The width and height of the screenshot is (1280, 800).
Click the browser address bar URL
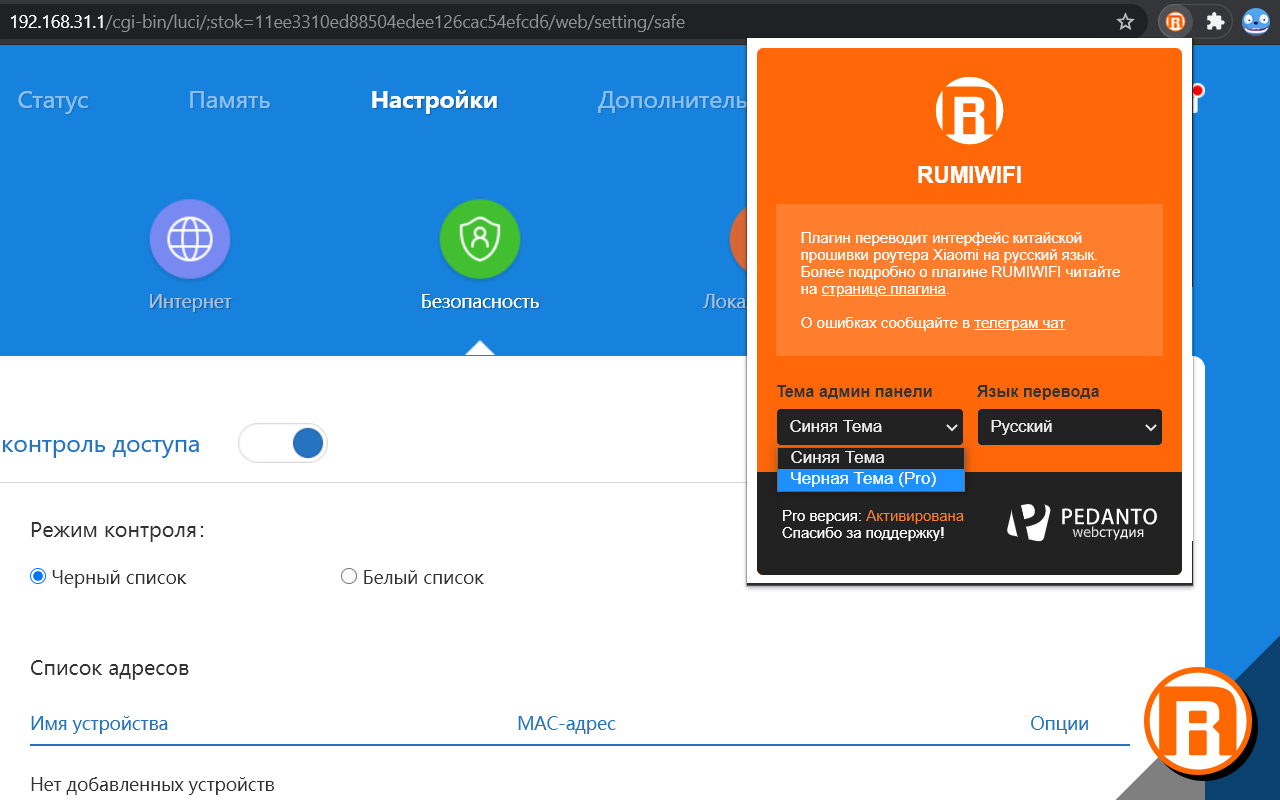[x=348, y=21]
